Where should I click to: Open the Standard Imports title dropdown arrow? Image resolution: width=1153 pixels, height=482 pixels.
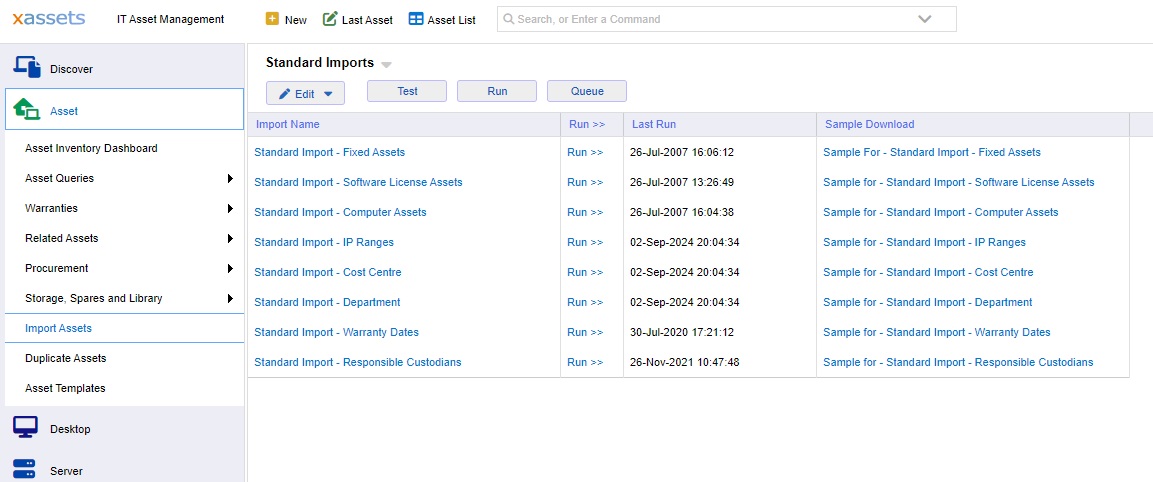tap(386, 65)
